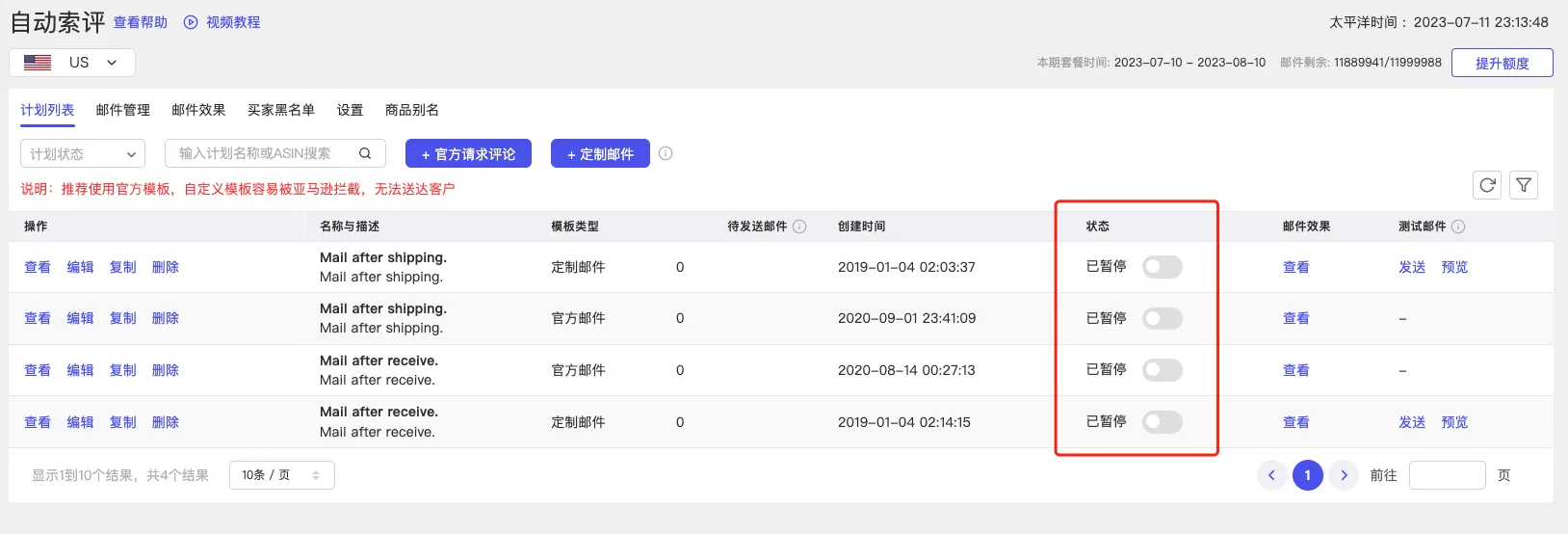The image size is (1568, 534).
Task: Toggle status switch for 2019-01-04 02:03:37 plan
Action: 1163,267
